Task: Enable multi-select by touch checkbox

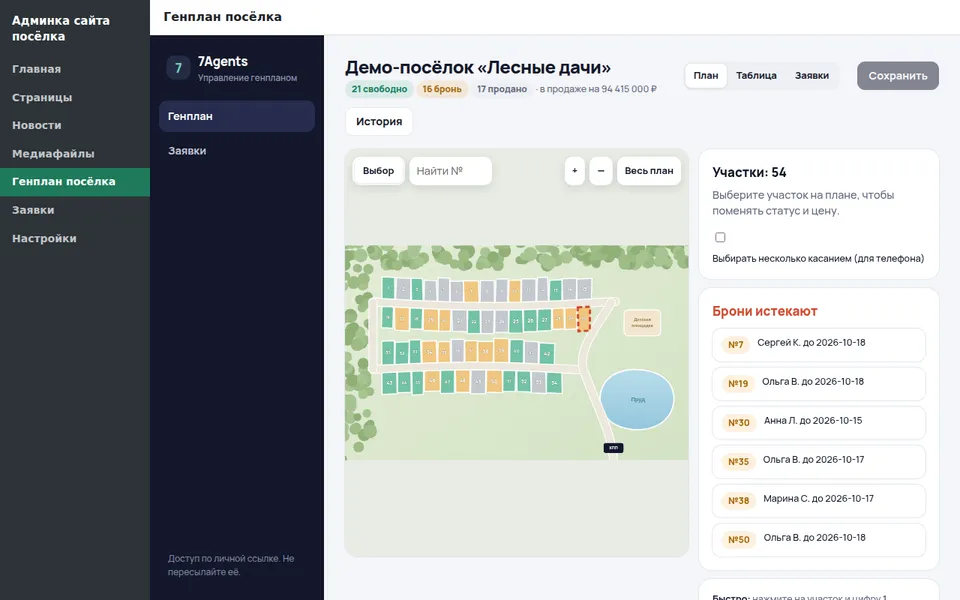Action: 720,237
